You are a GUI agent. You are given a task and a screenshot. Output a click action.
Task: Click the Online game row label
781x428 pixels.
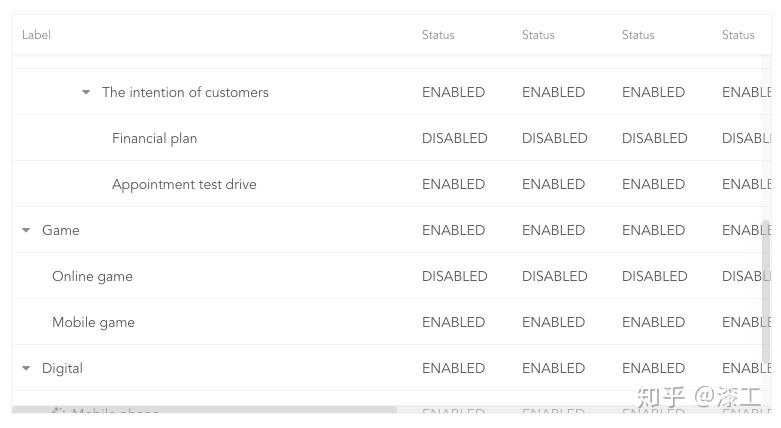[x=92, y=276]
